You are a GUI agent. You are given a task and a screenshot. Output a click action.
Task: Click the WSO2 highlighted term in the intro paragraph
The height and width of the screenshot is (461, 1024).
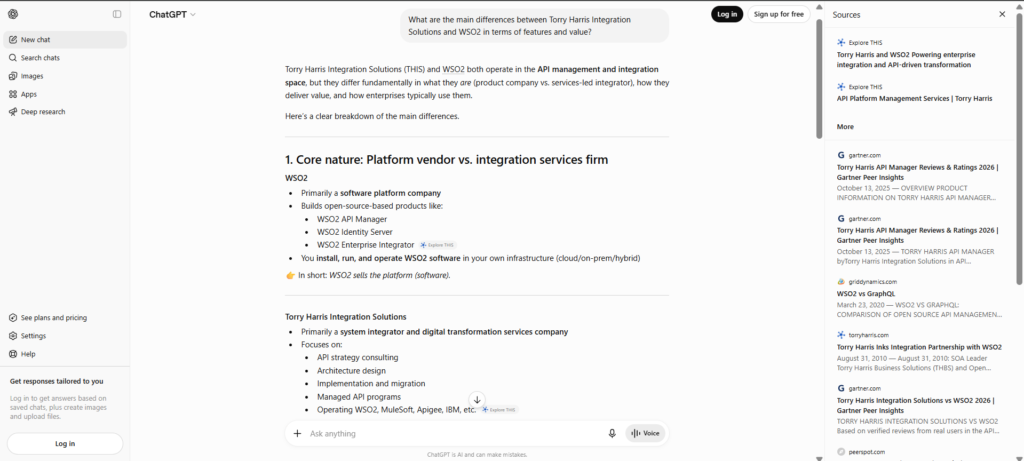pyautogui.click(x=454, y=69)
